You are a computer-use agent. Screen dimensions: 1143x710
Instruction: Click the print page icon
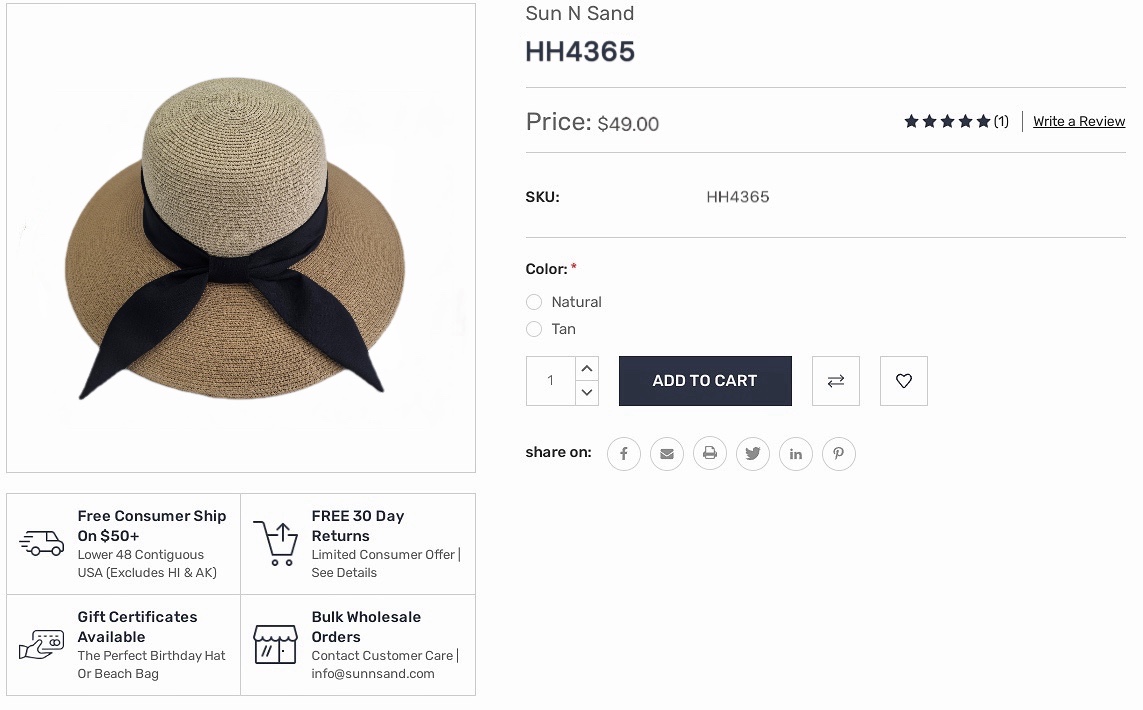709,453
